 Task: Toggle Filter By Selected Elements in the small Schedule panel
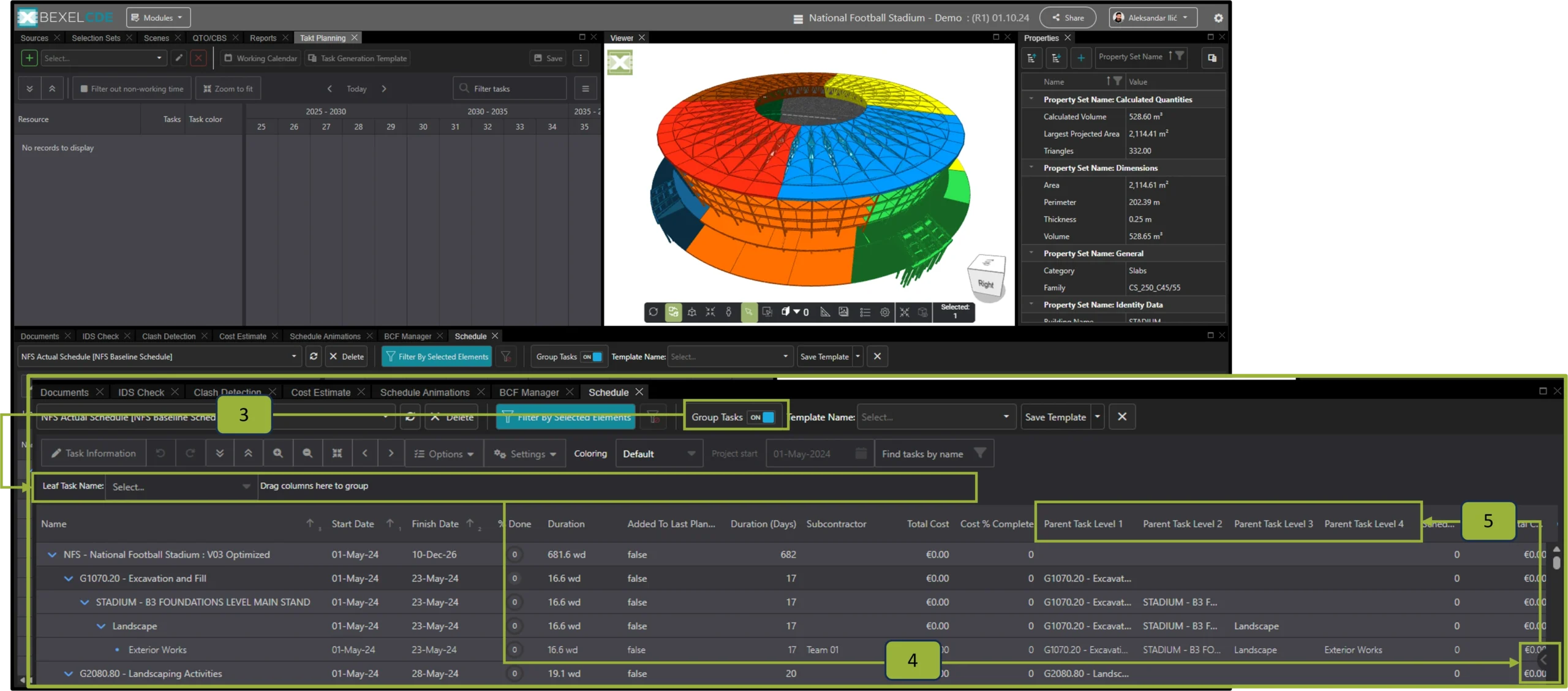437,357
